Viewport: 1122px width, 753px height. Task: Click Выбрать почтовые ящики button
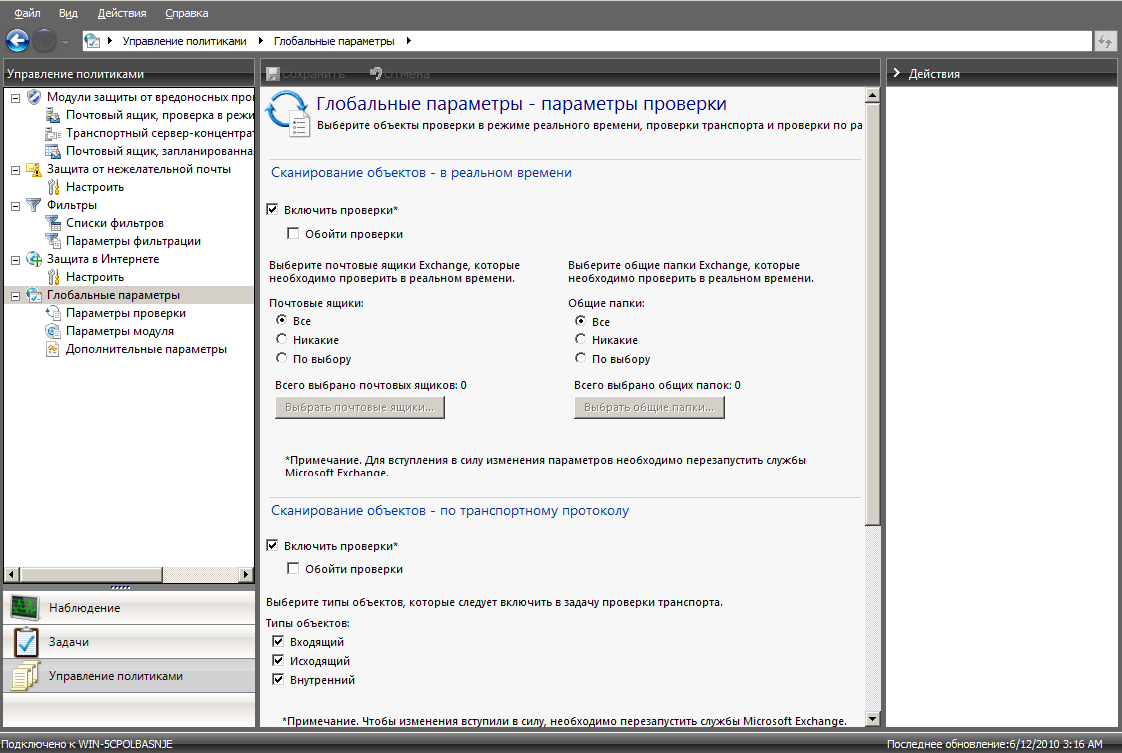pyautogui.click(x=360, y=407)
